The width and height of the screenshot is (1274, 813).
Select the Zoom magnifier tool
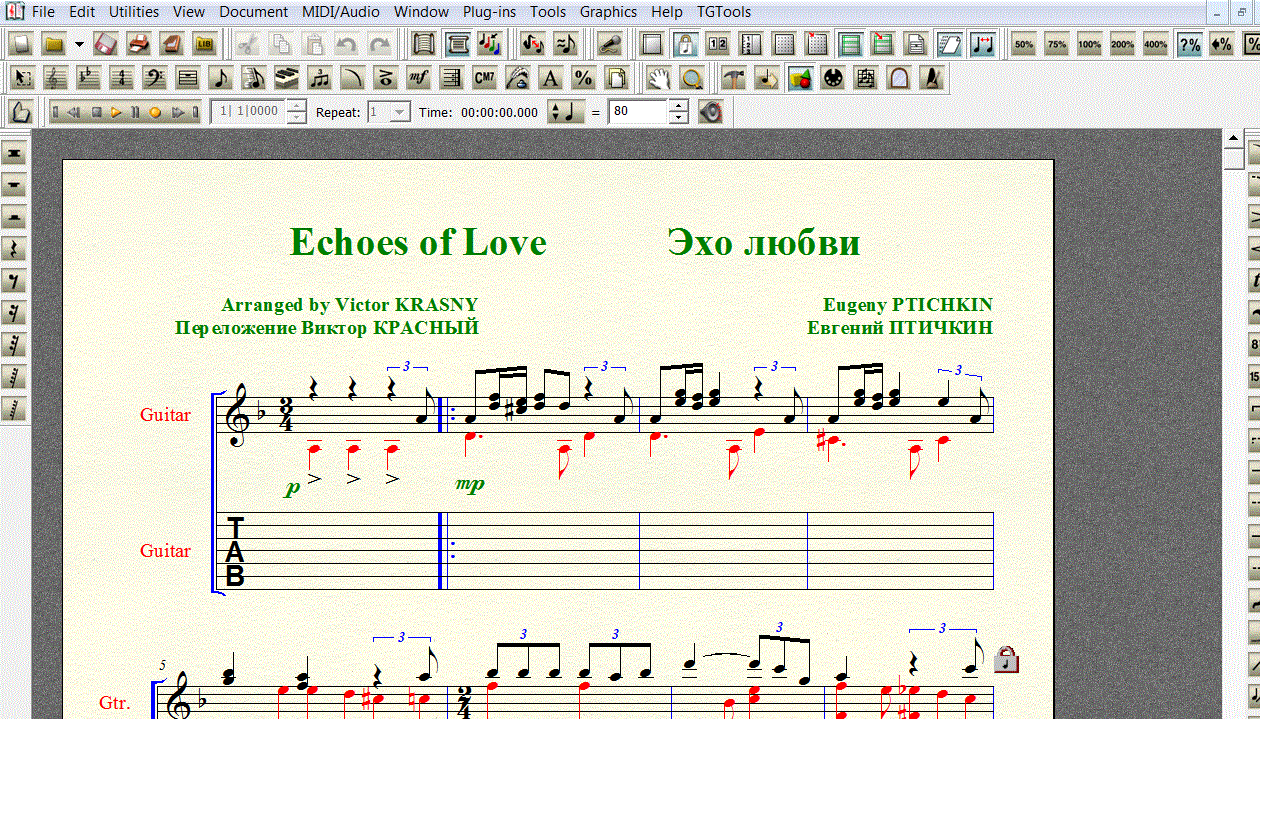(691, 78)
